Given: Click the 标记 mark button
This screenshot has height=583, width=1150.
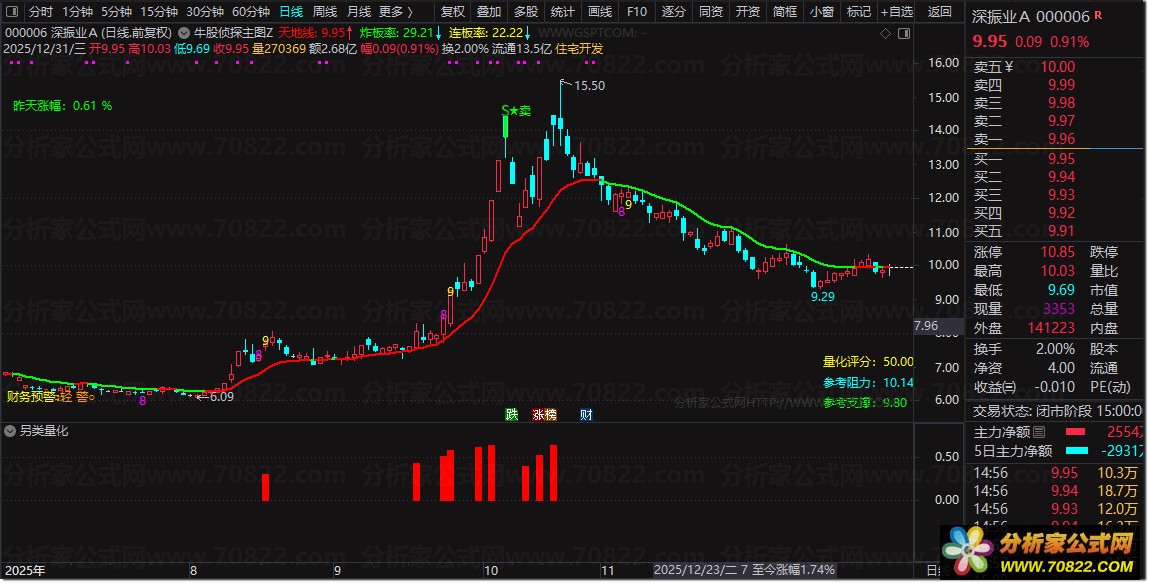Looking at the screenshot, I should (x=858, y=12).
